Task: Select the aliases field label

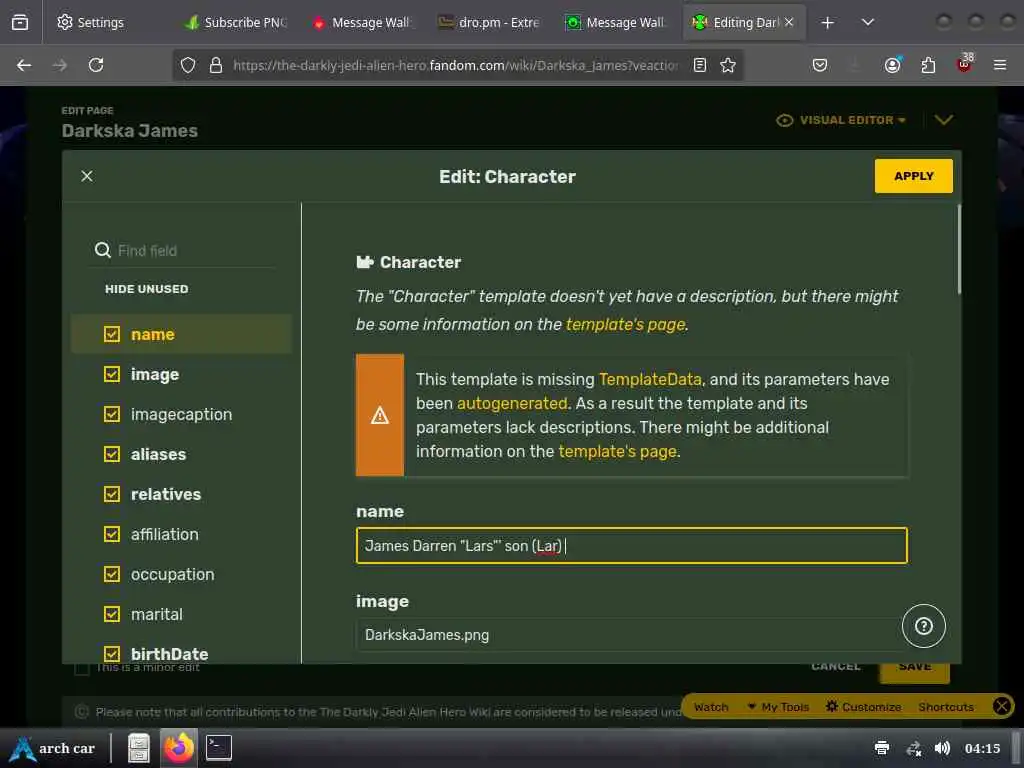Action: pyautogui.click(x=158, y=455)
